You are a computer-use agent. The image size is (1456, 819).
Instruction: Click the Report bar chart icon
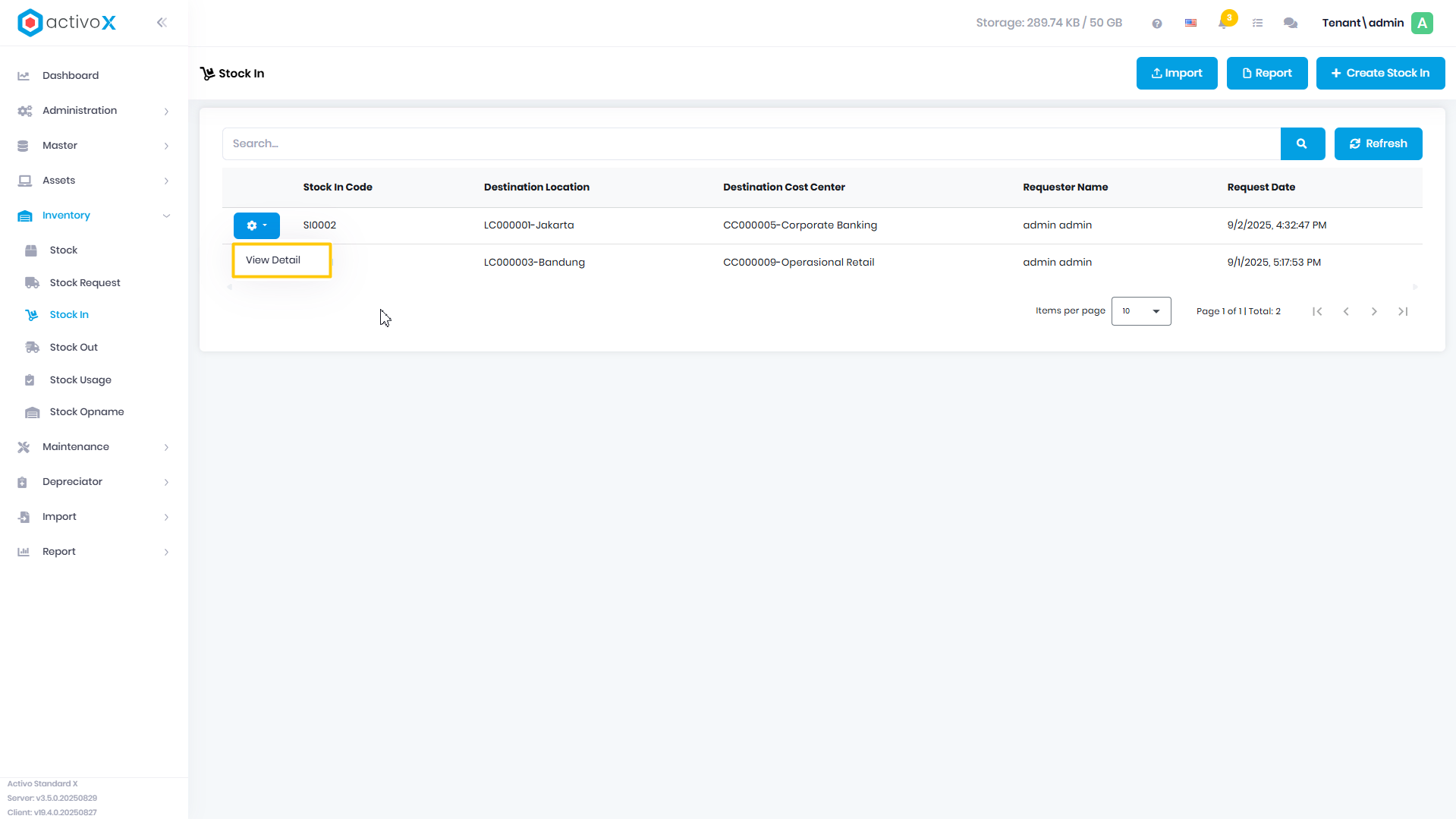(24, 552)
